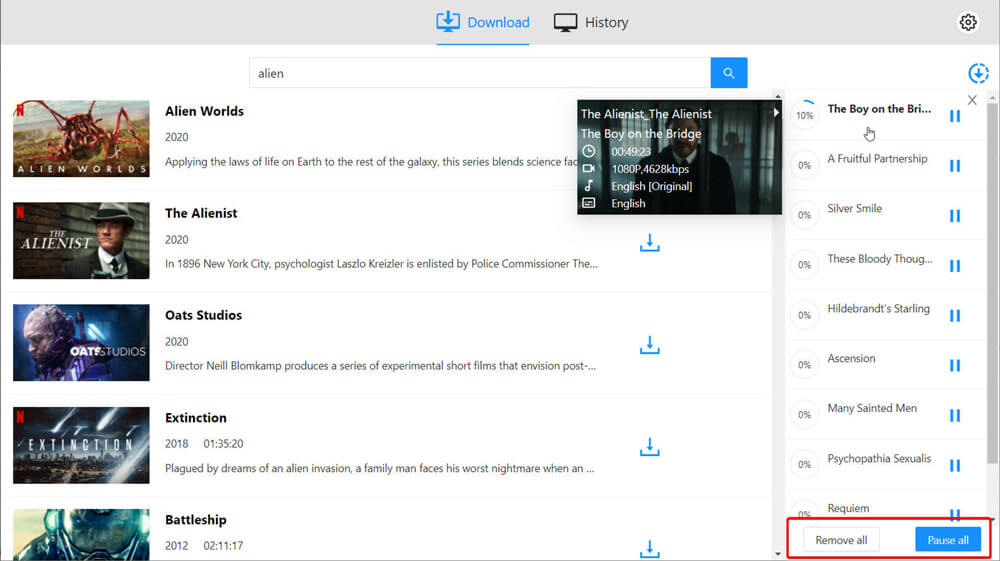Viewport: 1000px width, 561px height.
Task: Select the Ascension queue item
Action: (851, 358)
